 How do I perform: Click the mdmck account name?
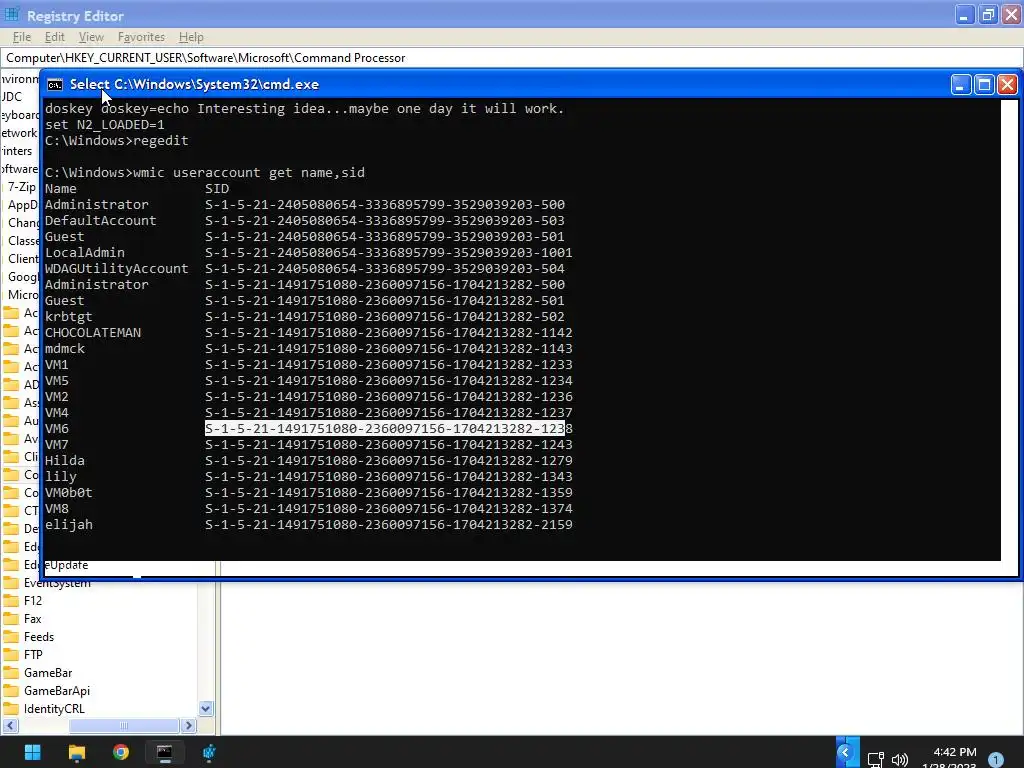65,349
